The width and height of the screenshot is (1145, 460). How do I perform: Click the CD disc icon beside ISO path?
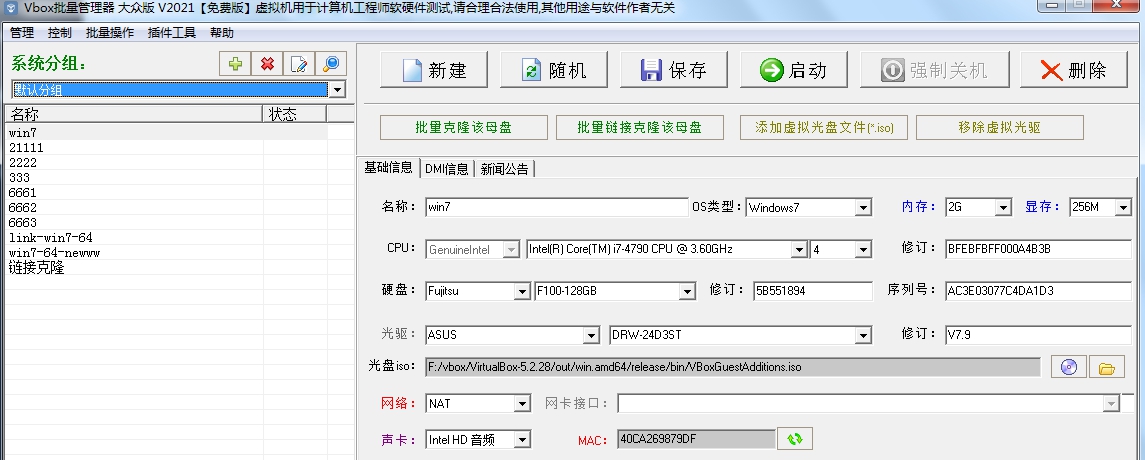pyautogui.click(x=1069, y=367)
